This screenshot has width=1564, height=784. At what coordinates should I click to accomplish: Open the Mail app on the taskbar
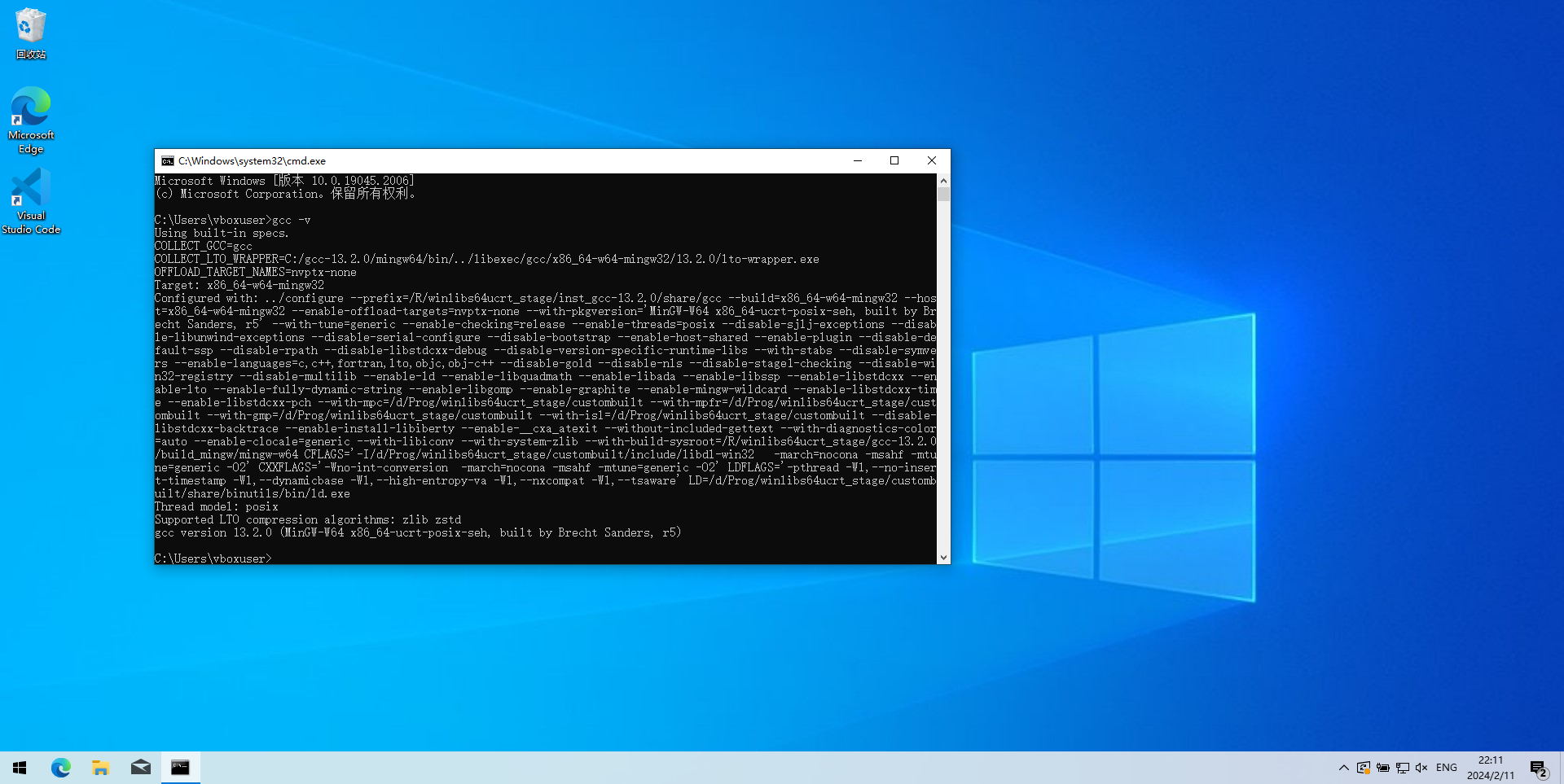[x=140, y=768]
